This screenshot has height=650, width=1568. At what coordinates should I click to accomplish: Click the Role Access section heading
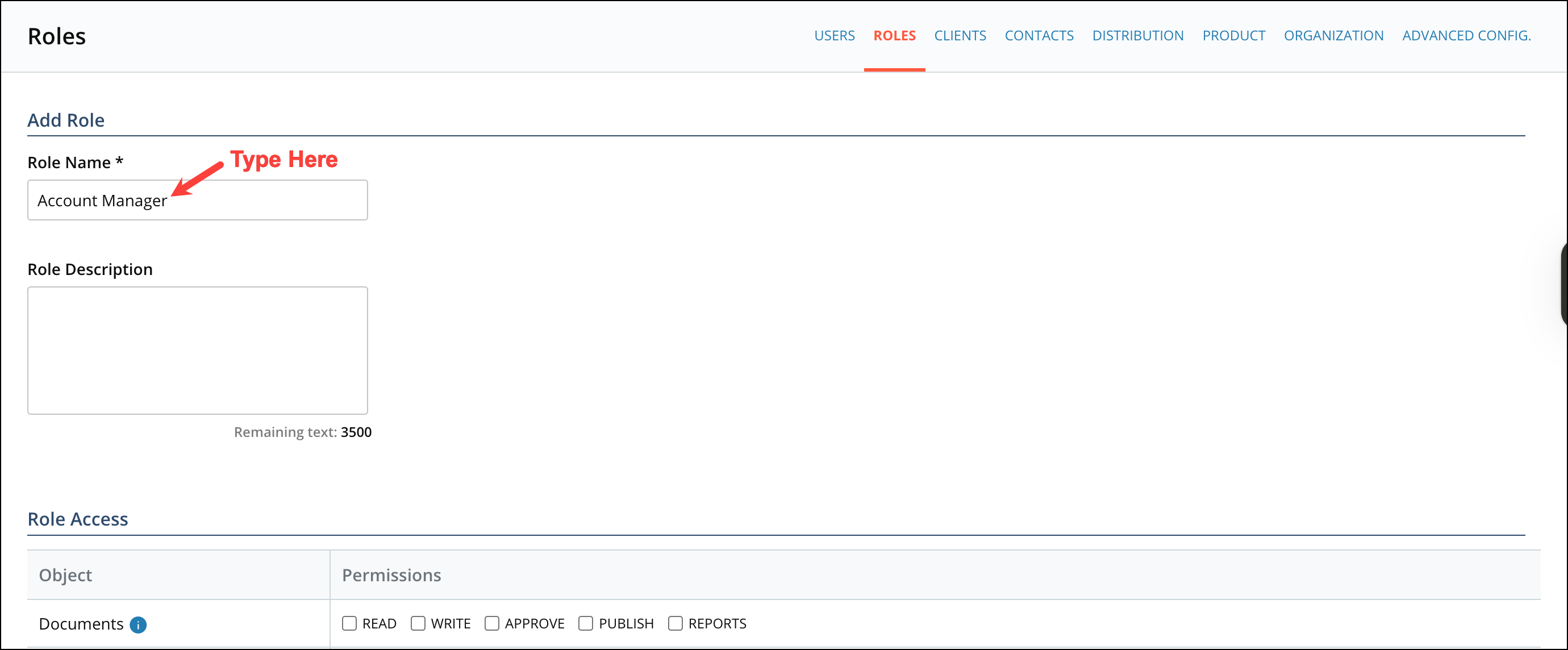point(77,519)
